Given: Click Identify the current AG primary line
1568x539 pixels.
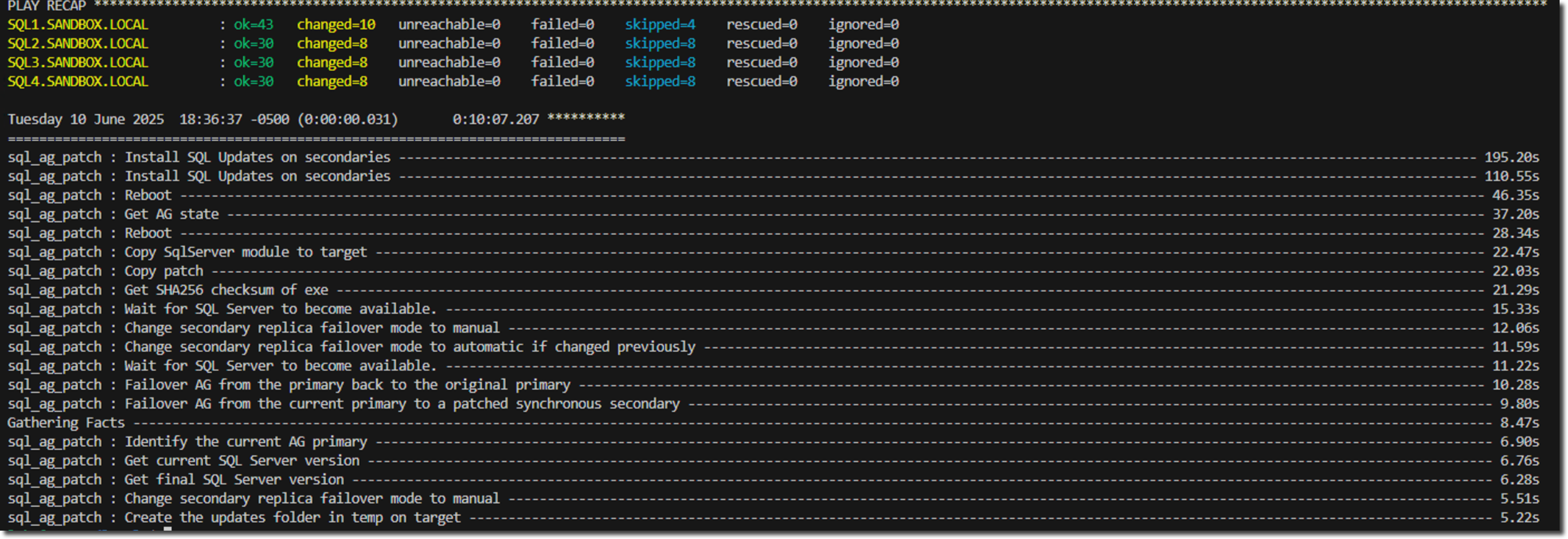Looking at the screenshot, I should [773, 441].
